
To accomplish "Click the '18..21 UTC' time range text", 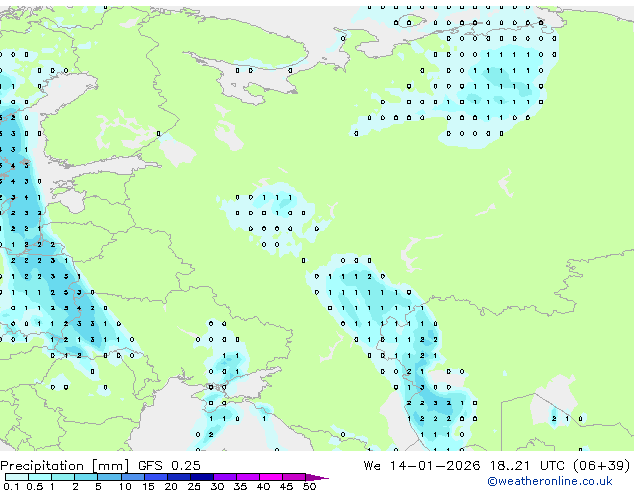I will [x=530, y=466].
